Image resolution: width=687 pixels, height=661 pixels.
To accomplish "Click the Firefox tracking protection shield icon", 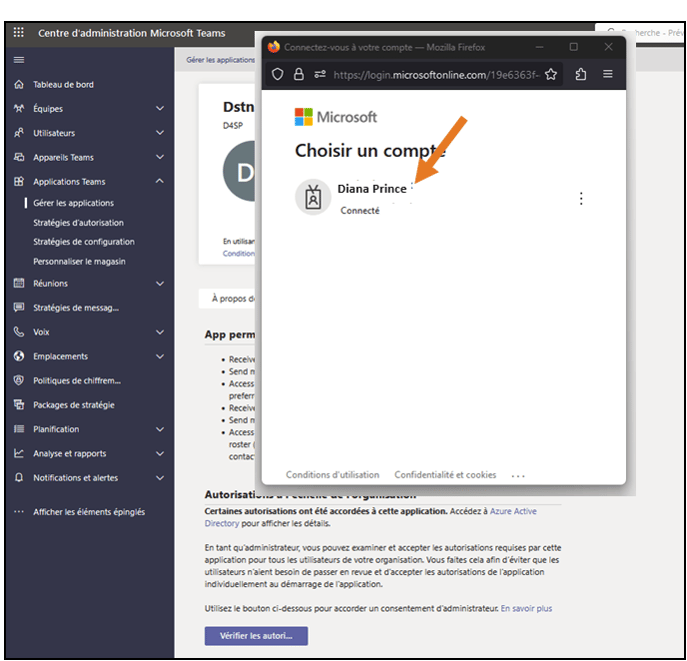I will [277, 74].
